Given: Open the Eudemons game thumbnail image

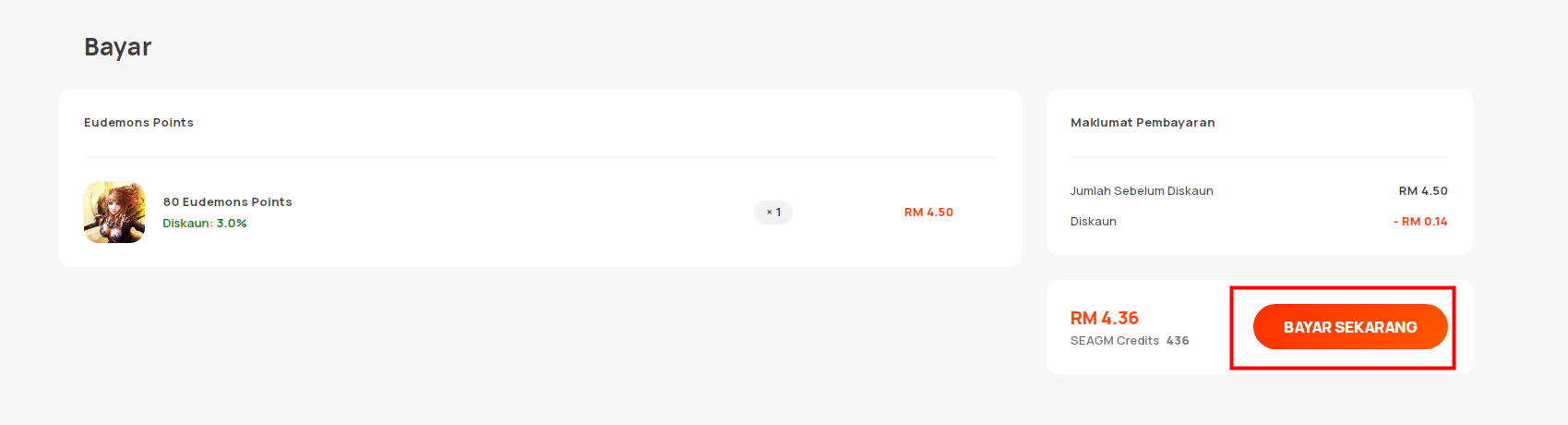Looking at the screenshot, I should pos(114,212).
